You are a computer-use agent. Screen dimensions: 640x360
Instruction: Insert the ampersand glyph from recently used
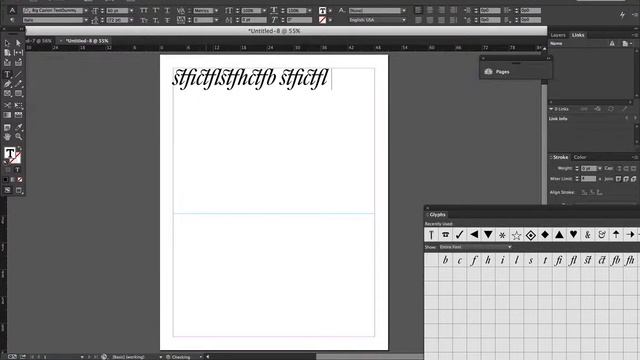click(x=588, y=235)
